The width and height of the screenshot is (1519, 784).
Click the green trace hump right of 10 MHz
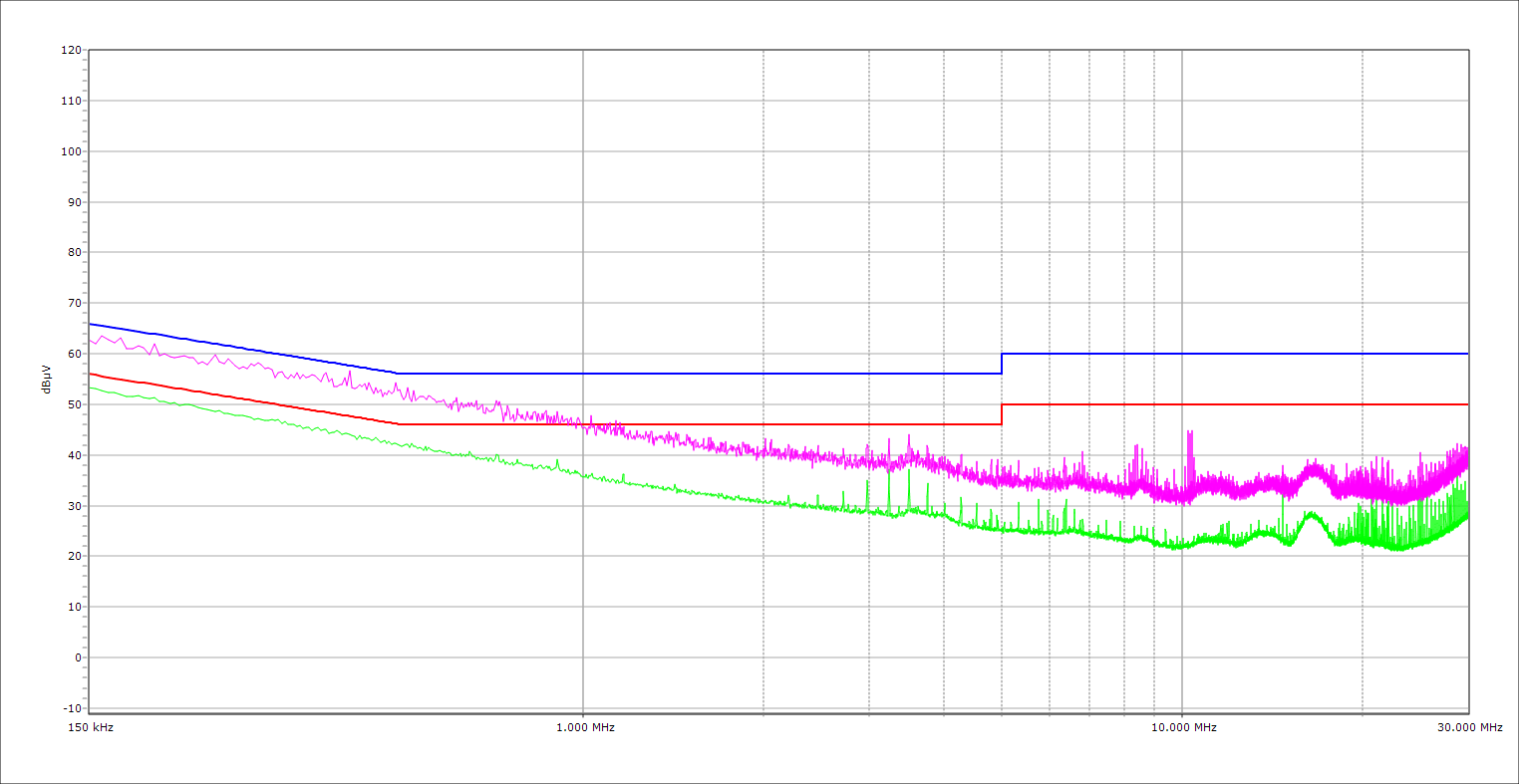point(1311,516)
